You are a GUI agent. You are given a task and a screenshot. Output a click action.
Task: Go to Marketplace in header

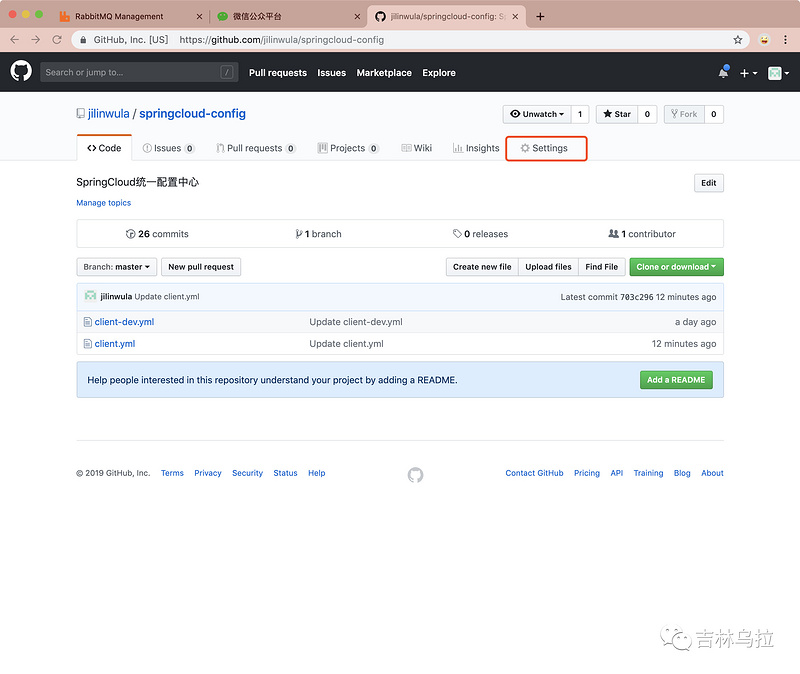click(x=384, y=73)
